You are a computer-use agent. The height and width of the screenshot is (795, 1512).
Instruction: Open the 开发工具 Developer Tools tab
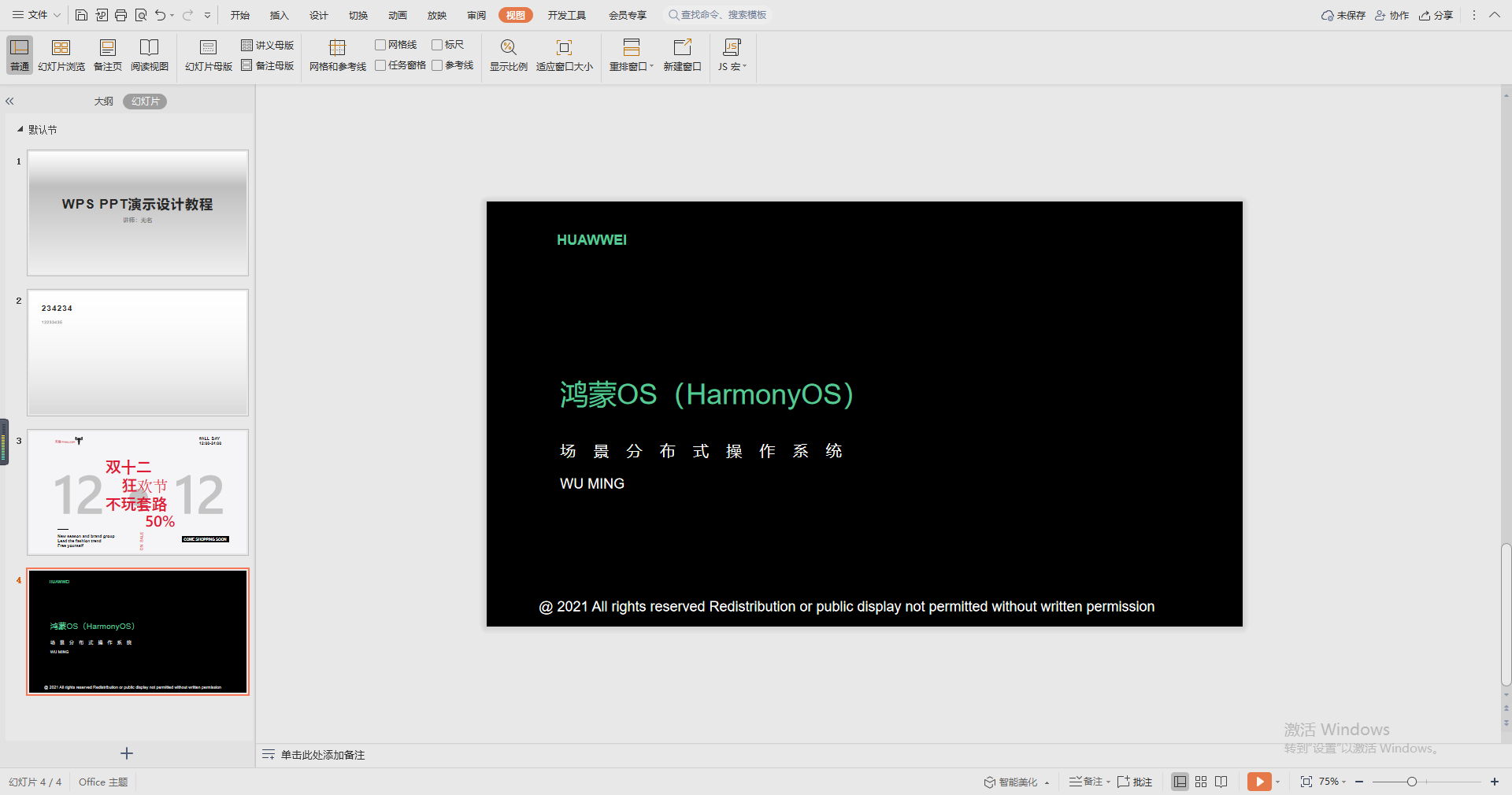tap(567, 16)
